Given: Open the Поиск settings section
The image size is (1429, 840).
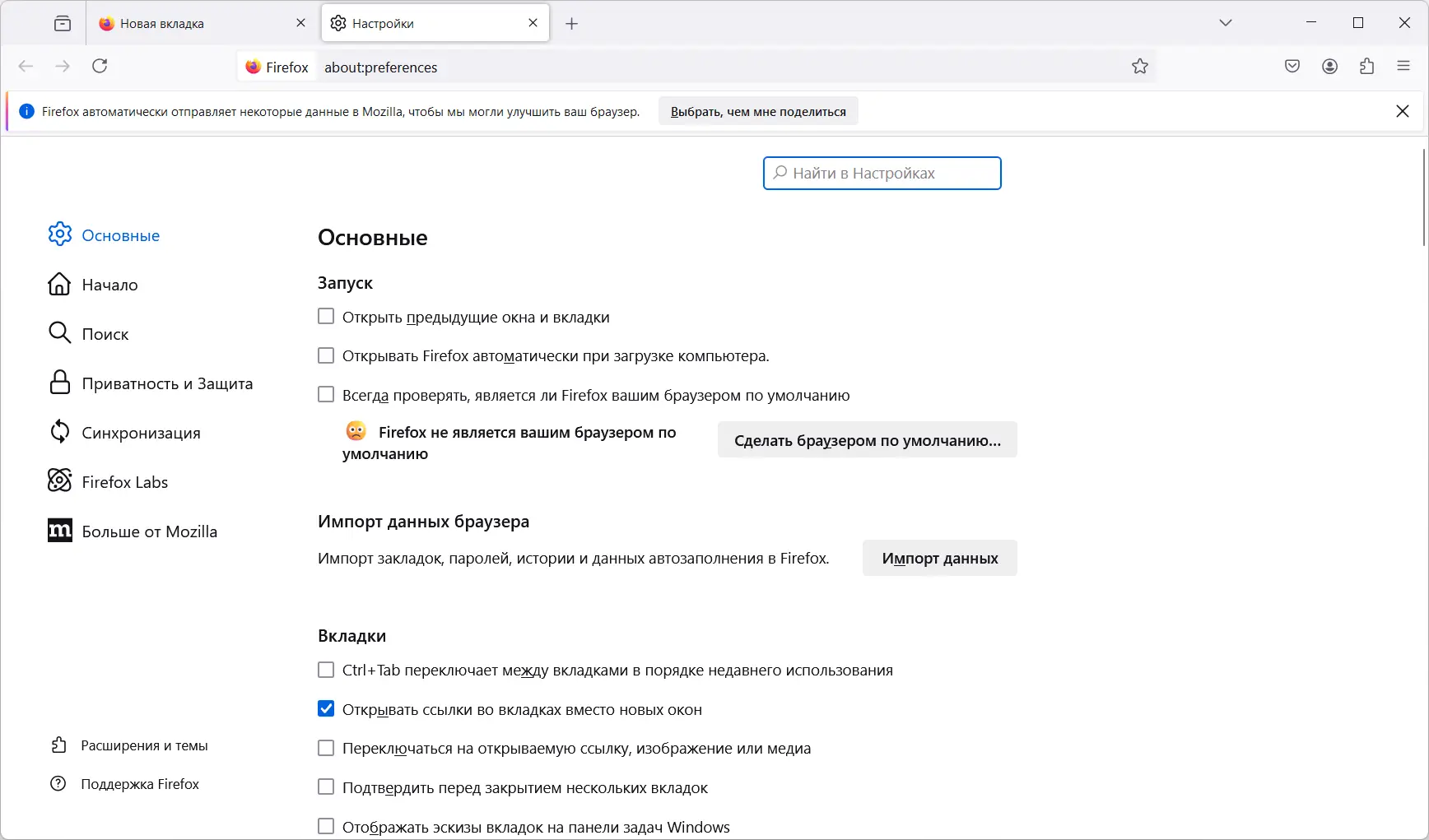Looking at the screenshot, I should click(x=105, y=333).
